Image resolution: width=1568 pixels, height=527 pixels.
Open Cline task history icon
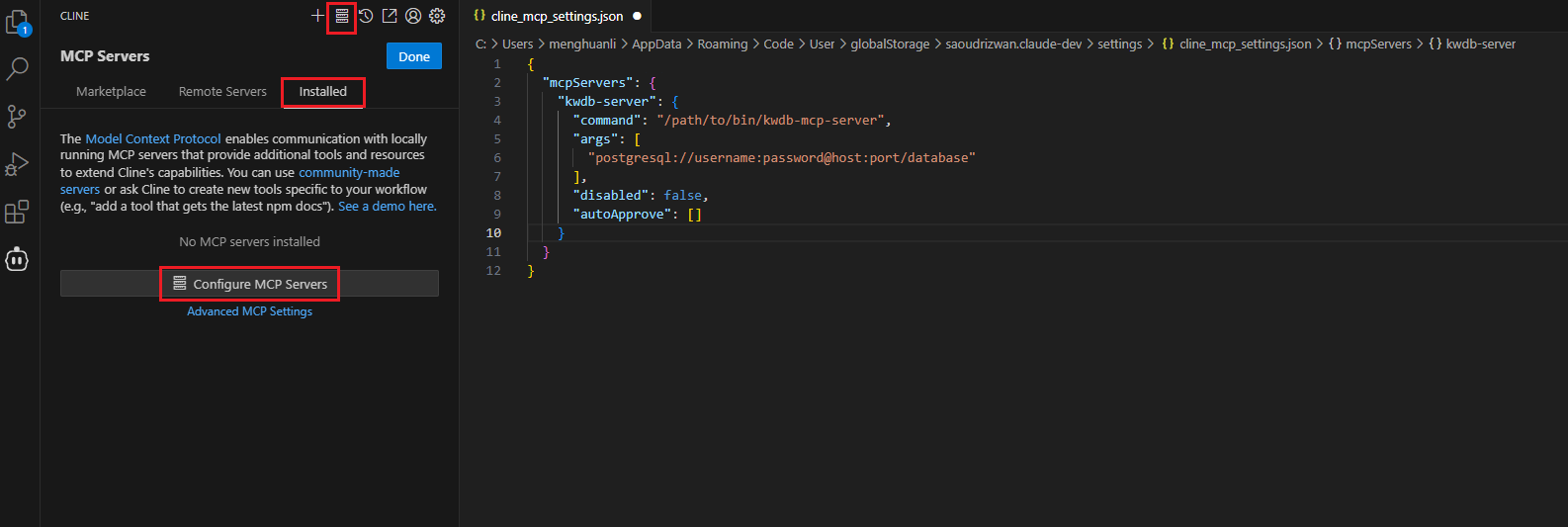(x=366, y=16)
